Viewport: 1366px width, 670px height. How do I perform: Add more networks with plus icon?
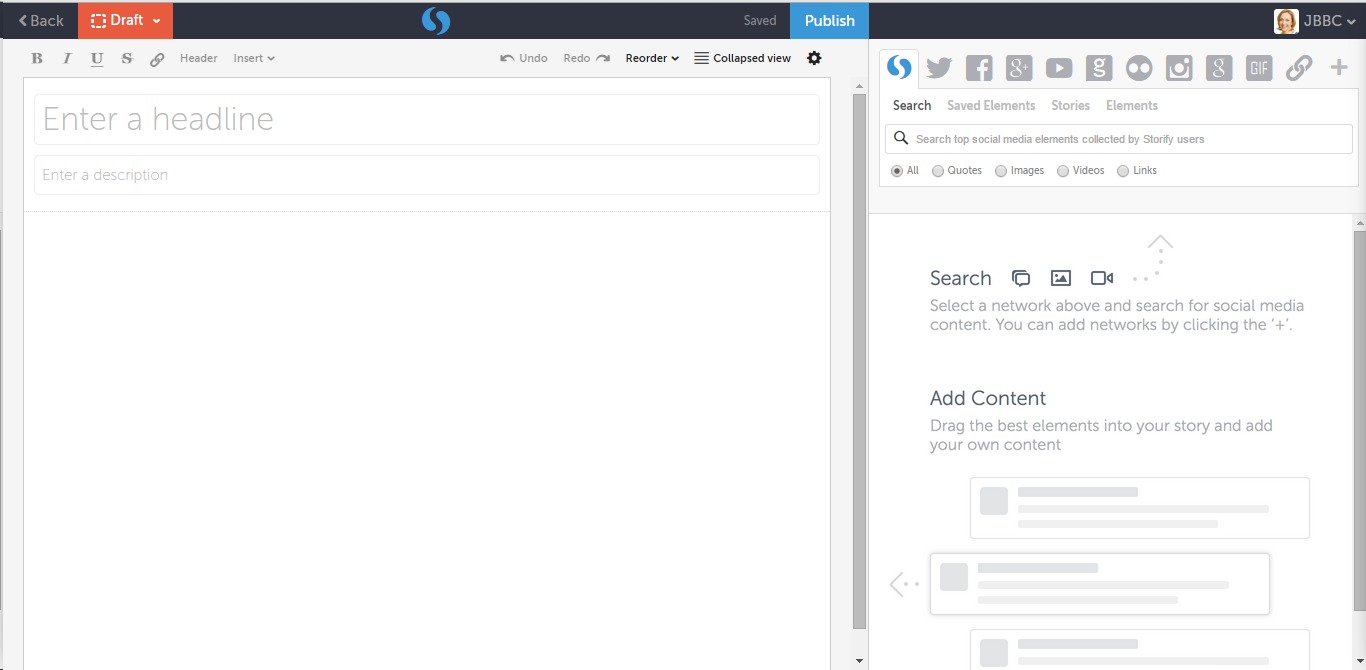(1339, 68)
